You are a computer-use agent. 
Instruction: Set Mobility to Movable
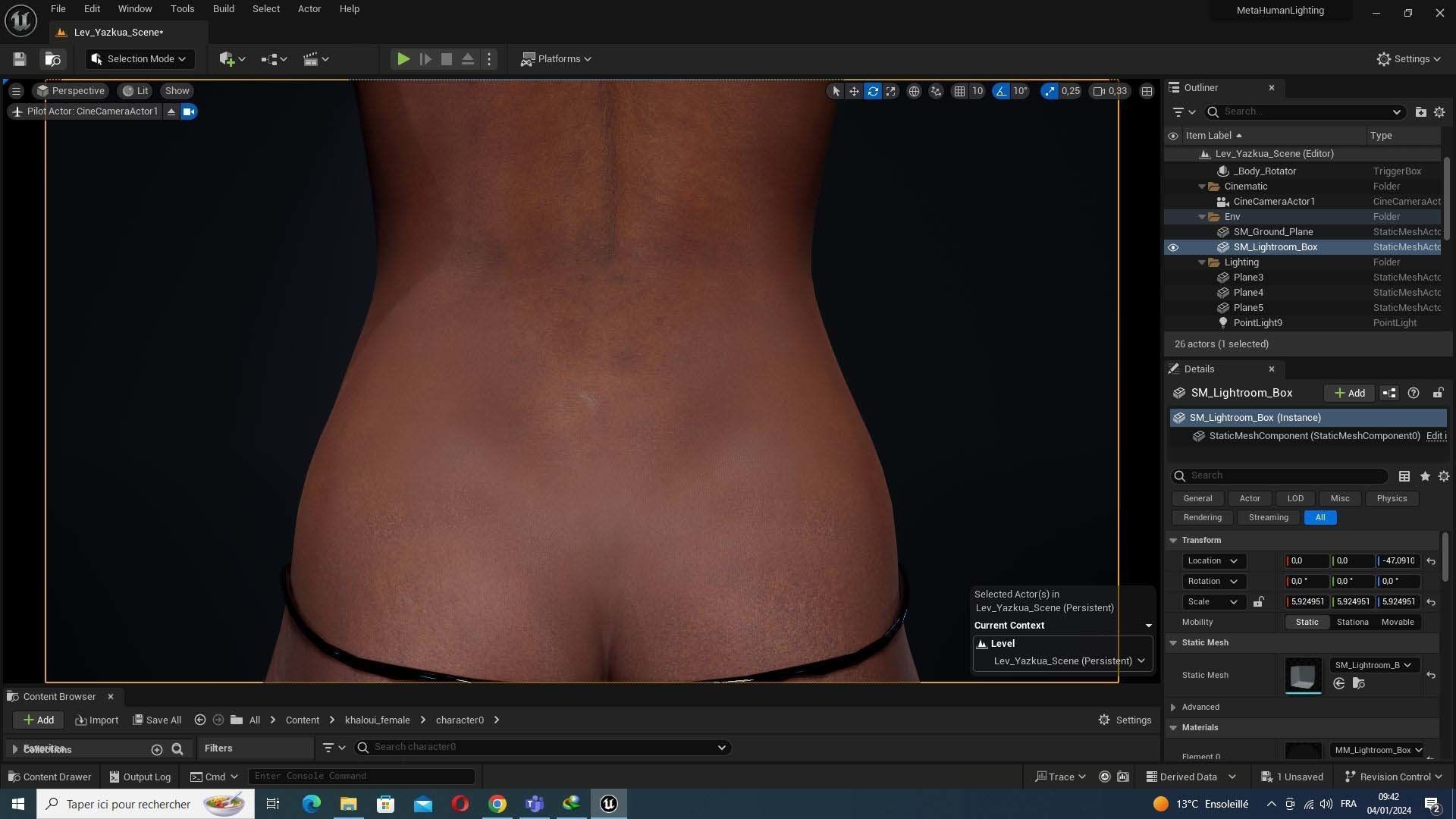tap(1397, 622)
